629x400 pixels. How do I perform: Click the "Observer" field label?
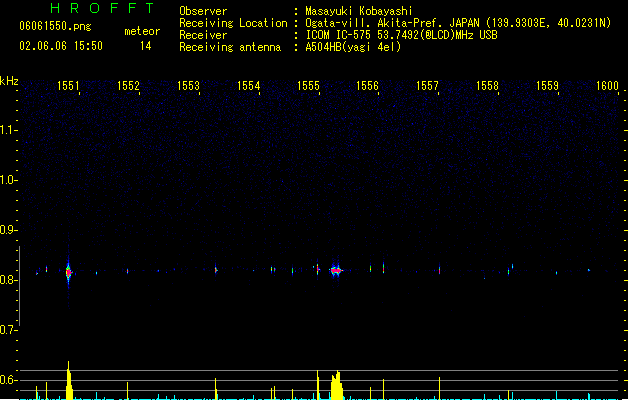[203, 11]
